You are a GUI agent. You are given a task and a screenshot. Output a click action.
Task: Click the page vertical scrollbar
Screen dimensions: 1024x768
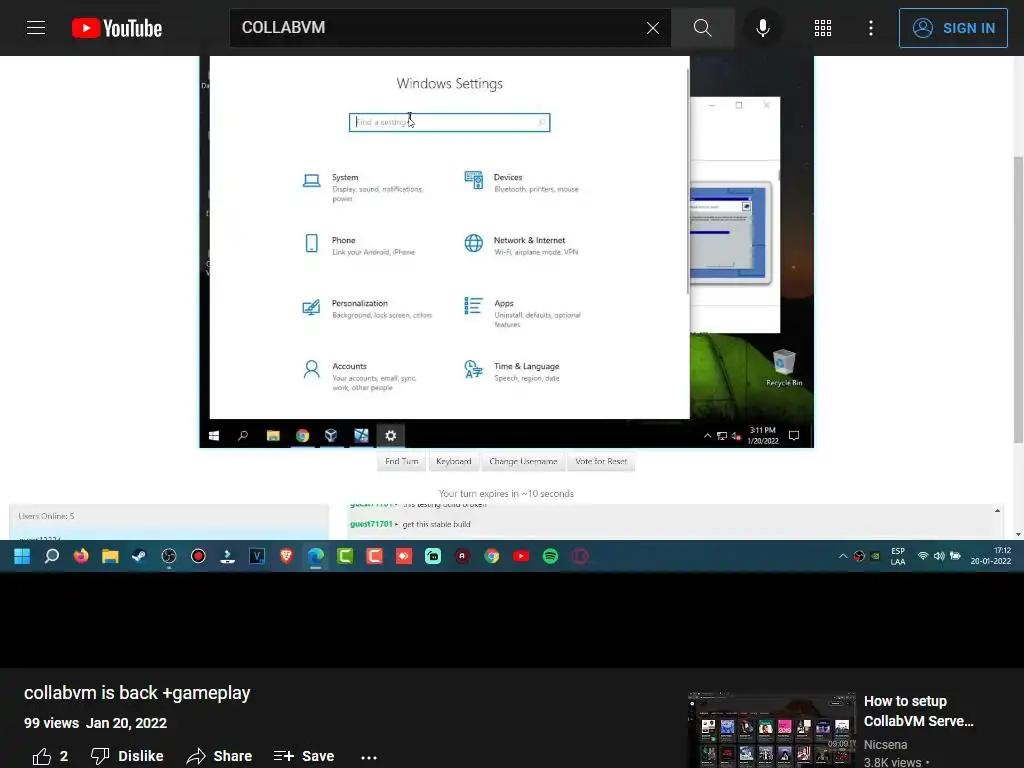[x=1018, y=300]
